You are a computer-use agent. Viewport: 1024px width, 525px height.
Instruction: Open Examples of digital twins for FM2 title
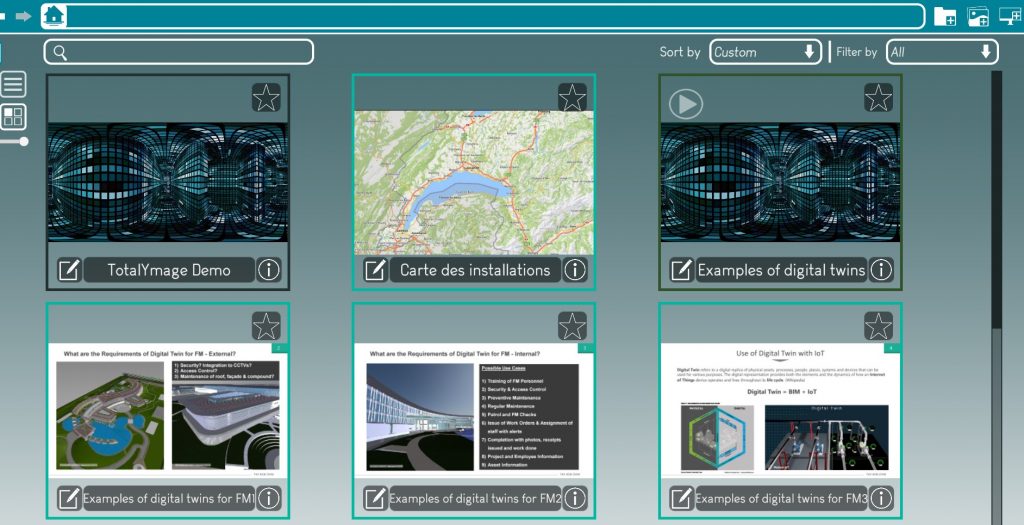475,498
